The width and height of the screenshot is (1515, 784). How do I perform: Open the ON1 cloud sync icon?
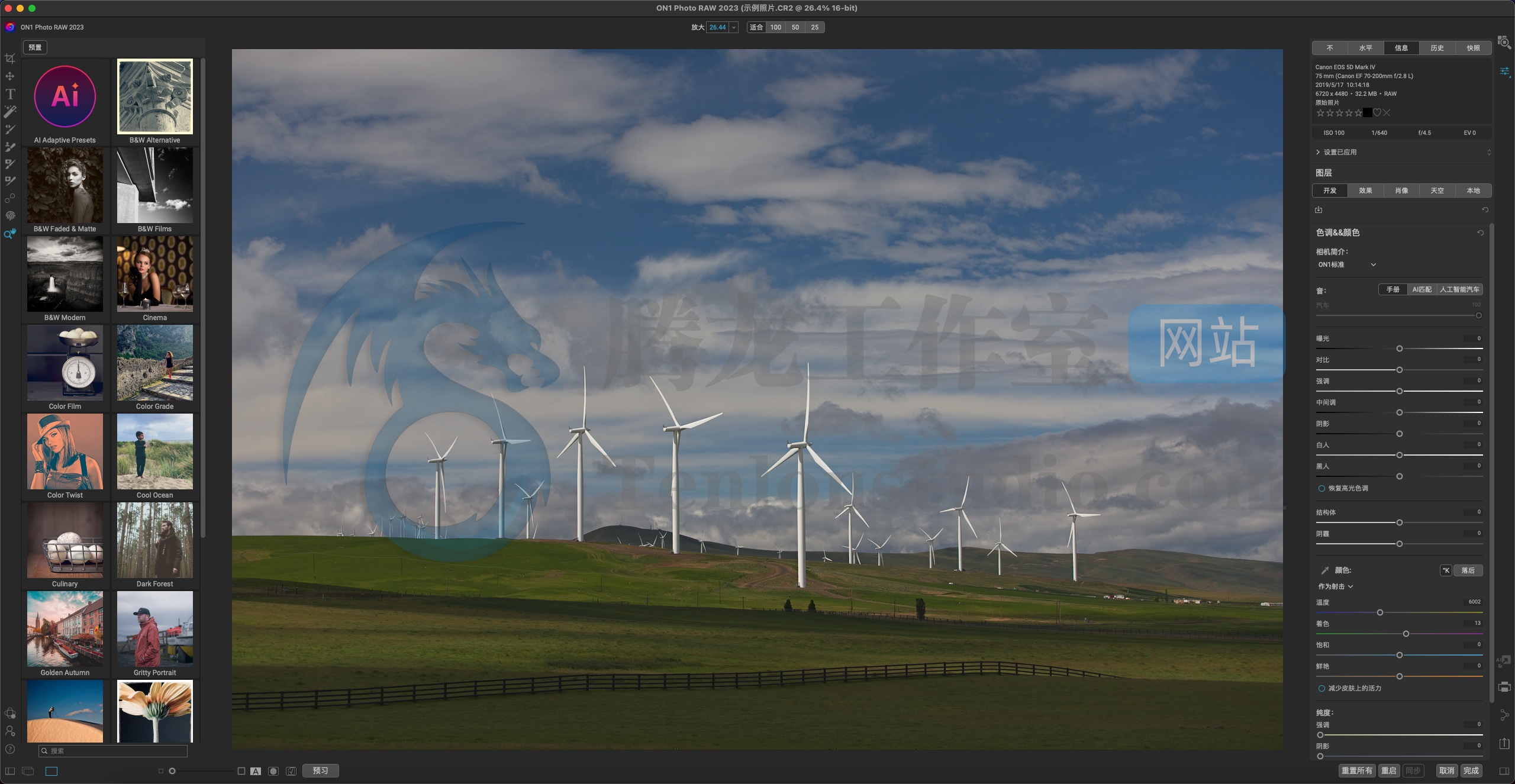(10, 714)
